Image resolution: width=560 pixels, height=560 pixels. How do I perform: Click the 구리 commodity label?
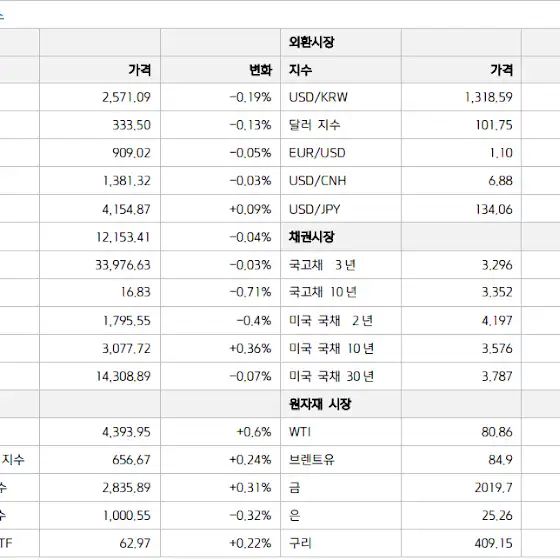pyautogui.click(x=300, y=543)
